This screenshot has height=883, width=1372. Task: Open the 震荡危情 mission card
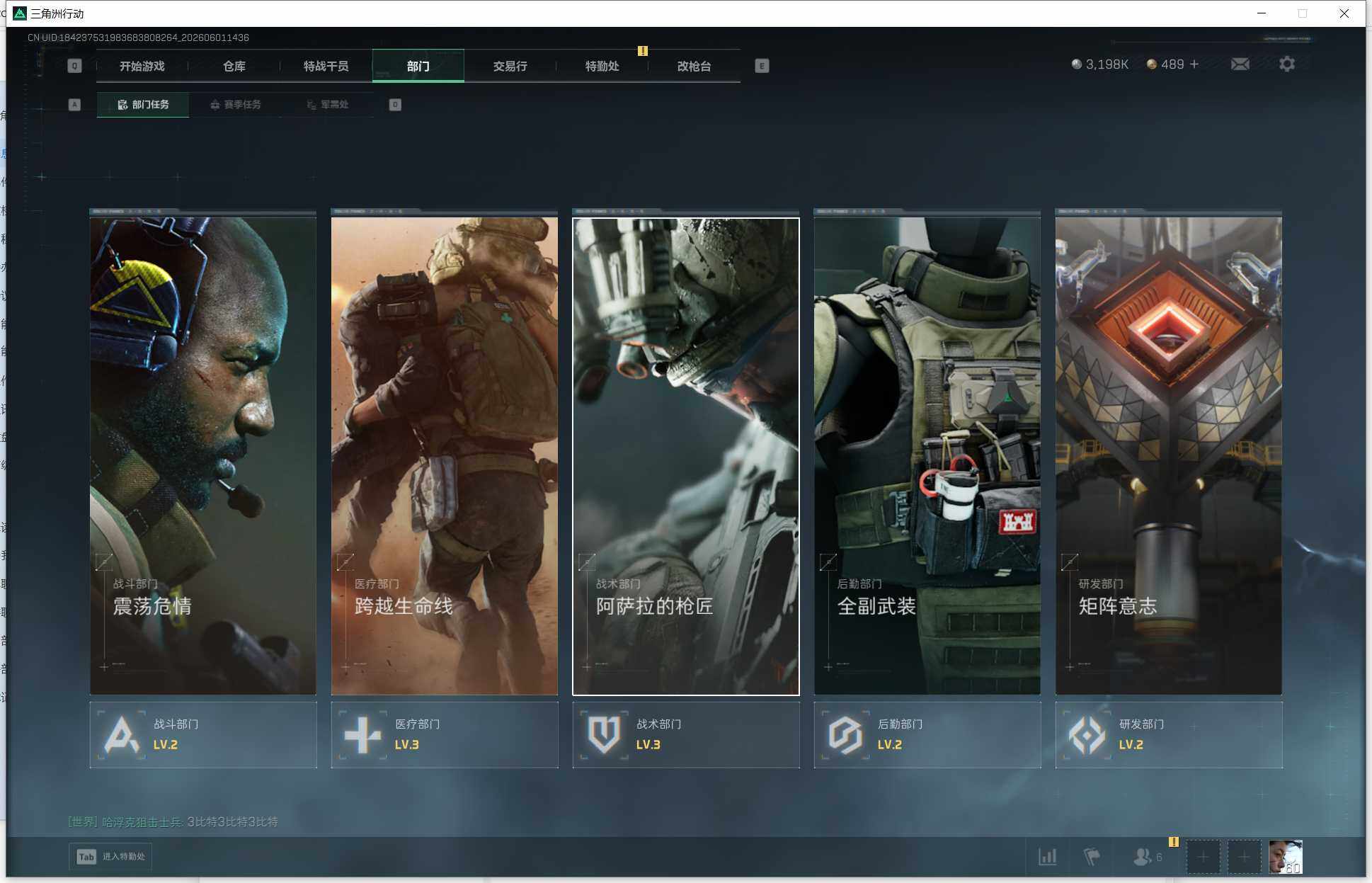coord(203,456)
